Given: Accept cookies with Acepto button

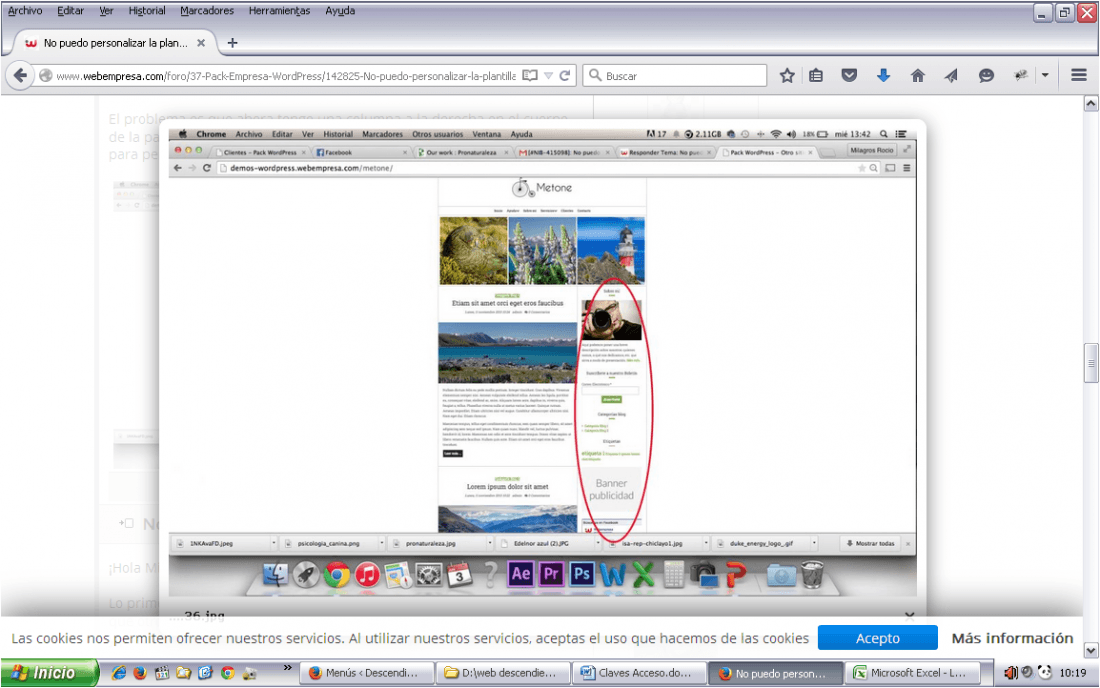Looking at the screenshot, I should tap(878, 638).
